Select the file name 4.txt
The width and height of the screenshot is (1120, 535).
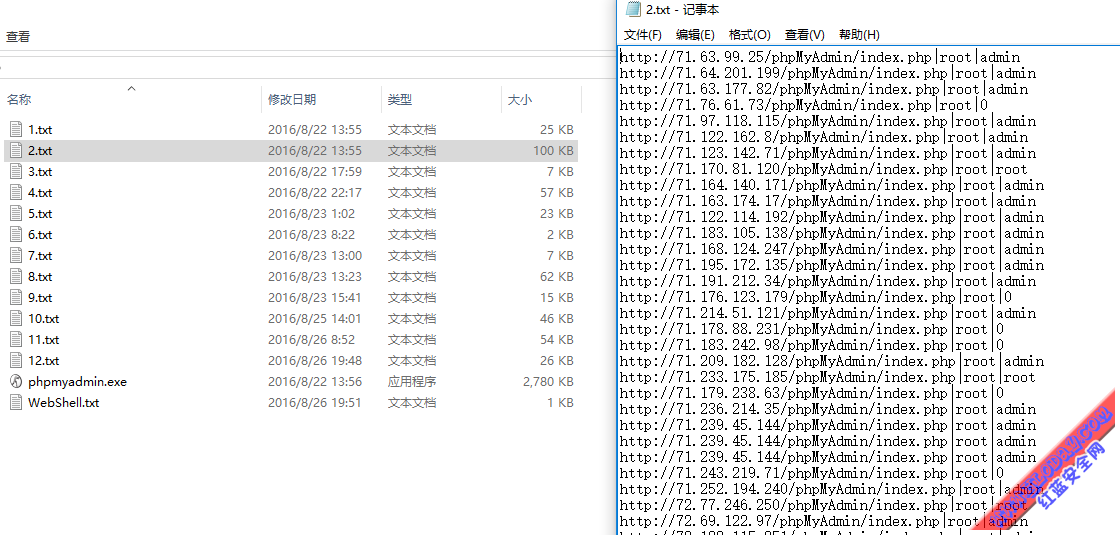40,193
